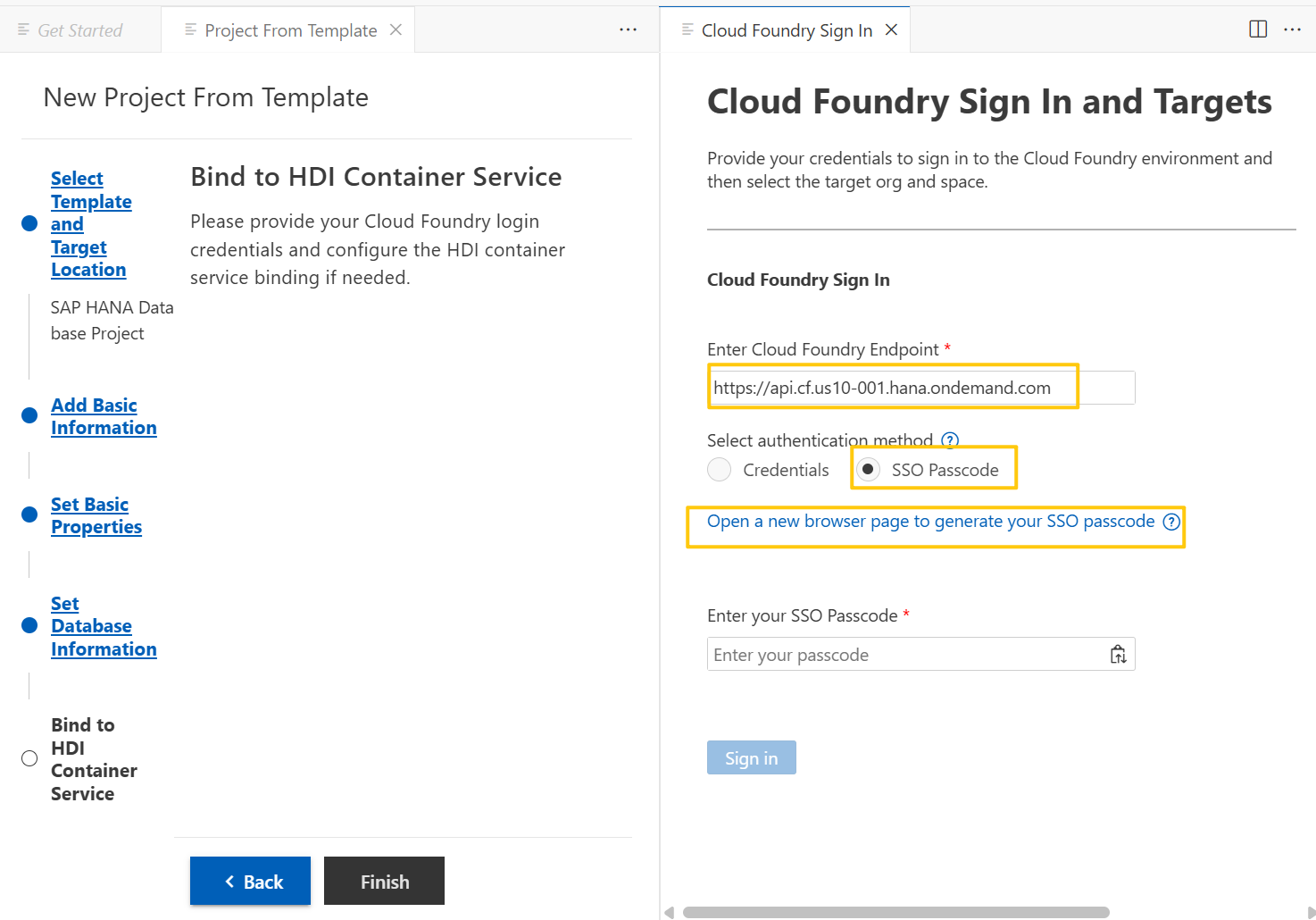Split the editor with layout icon
The width and height of the screenshot is (1316, 920).
point(1258,29)
